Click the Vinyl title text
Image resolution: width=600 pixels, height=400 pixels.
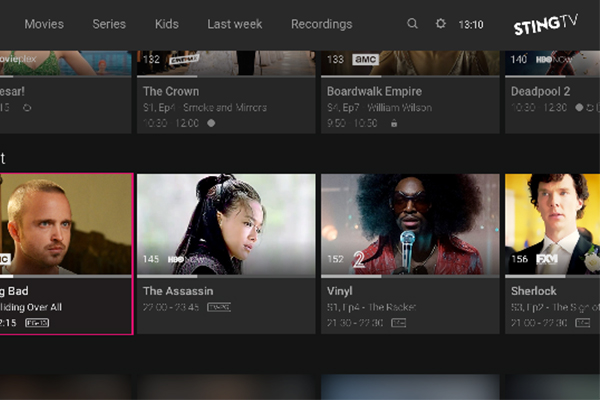point(339,291)
